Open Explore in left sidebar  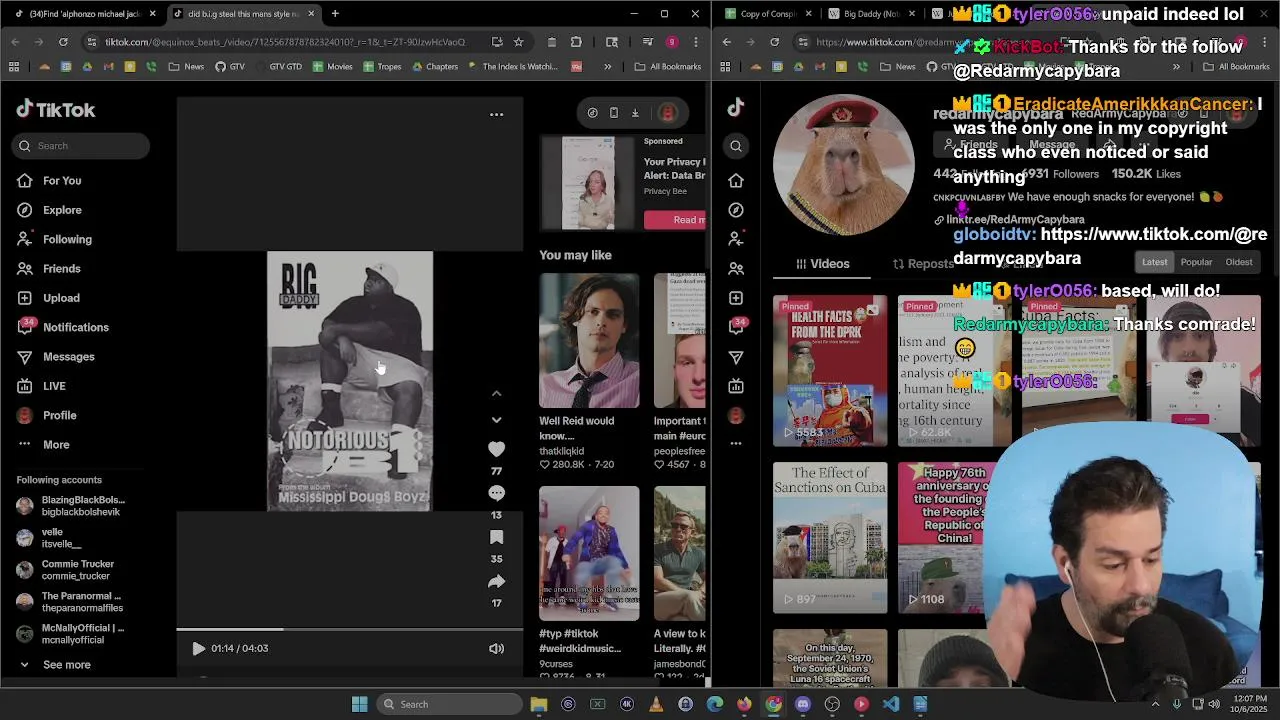[x=49, y=210]
